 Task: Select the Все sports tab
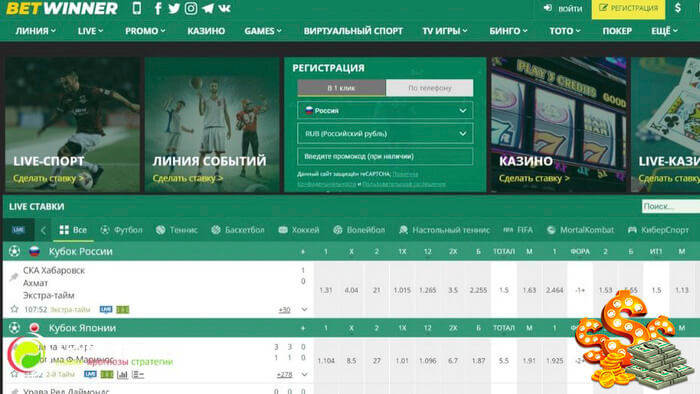pyautogui.click(x=73, y=230)
